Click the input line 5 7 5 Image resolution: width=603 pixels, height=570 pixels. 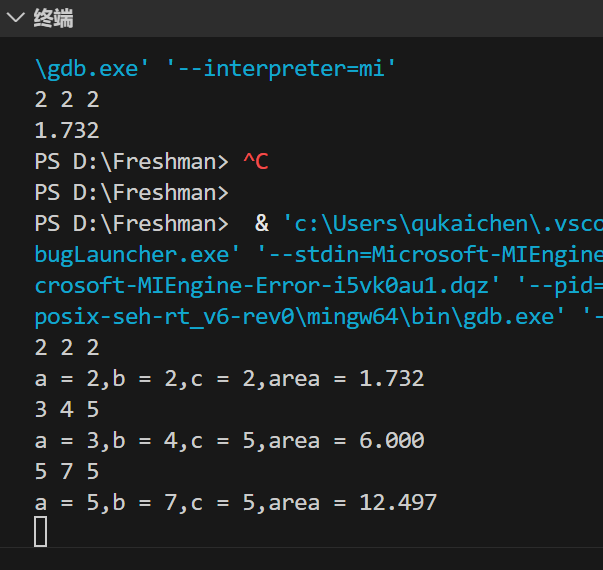(x=67, y=471)
